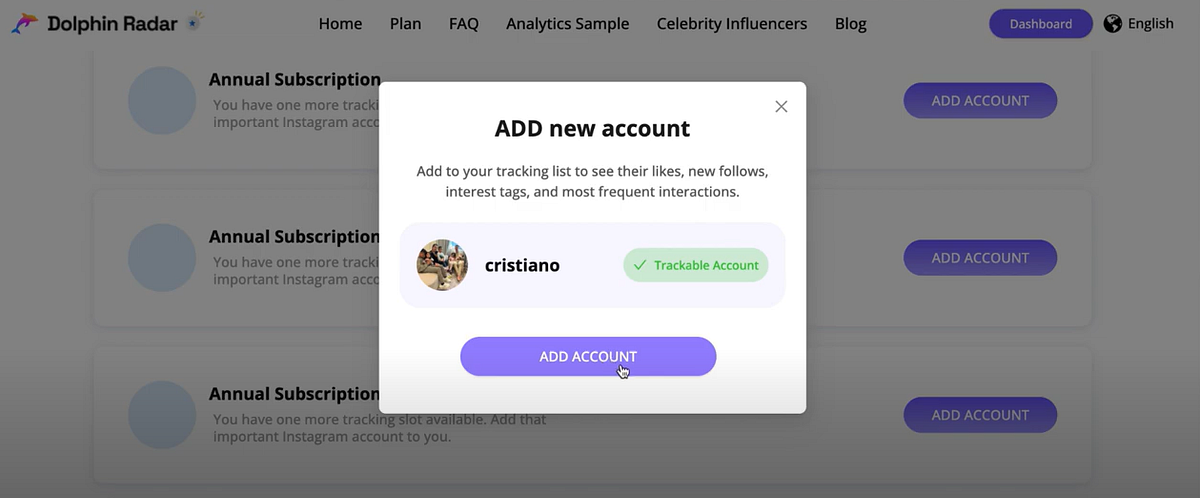The height and width of the screenshot is (498, 1200).
Task: Open Analytics Sample in navigation
Action: tap(568, 24)
